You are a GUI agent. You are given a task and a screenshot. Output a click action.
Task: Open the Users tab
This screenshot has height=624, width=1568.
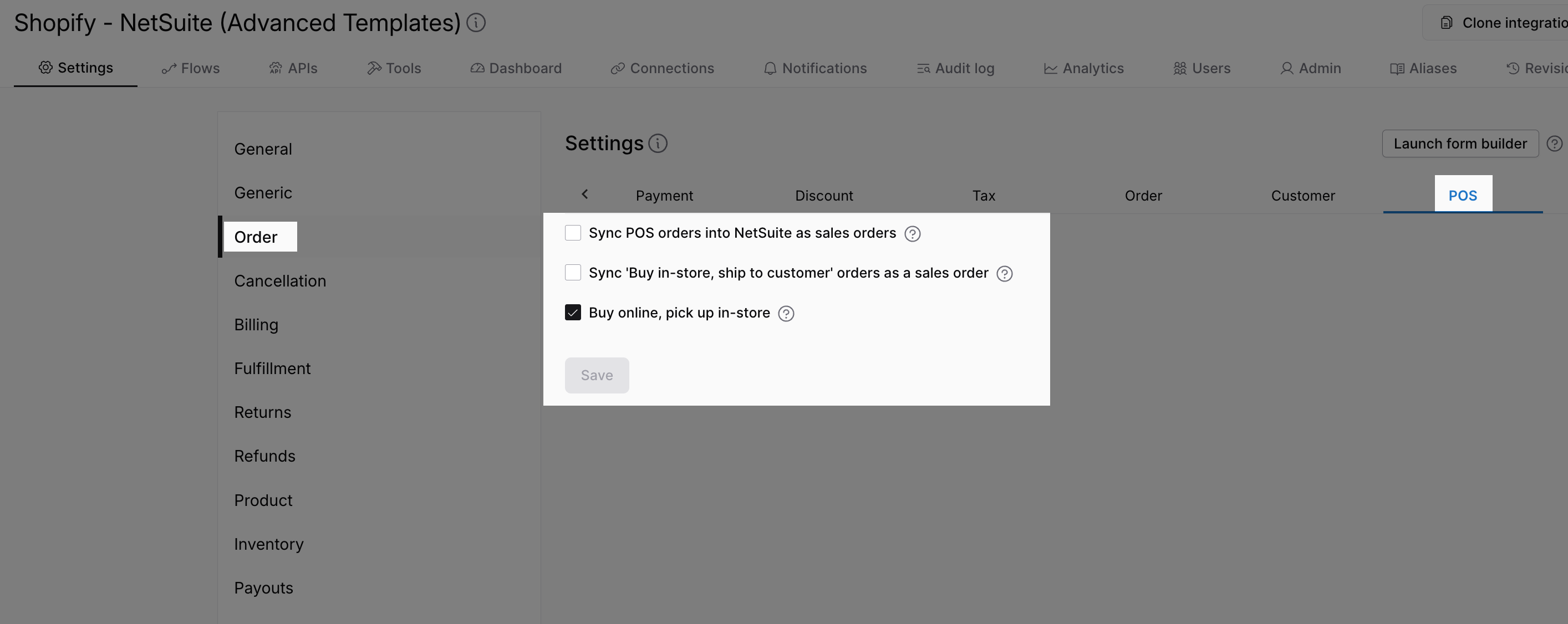[x=1202, y=68]
